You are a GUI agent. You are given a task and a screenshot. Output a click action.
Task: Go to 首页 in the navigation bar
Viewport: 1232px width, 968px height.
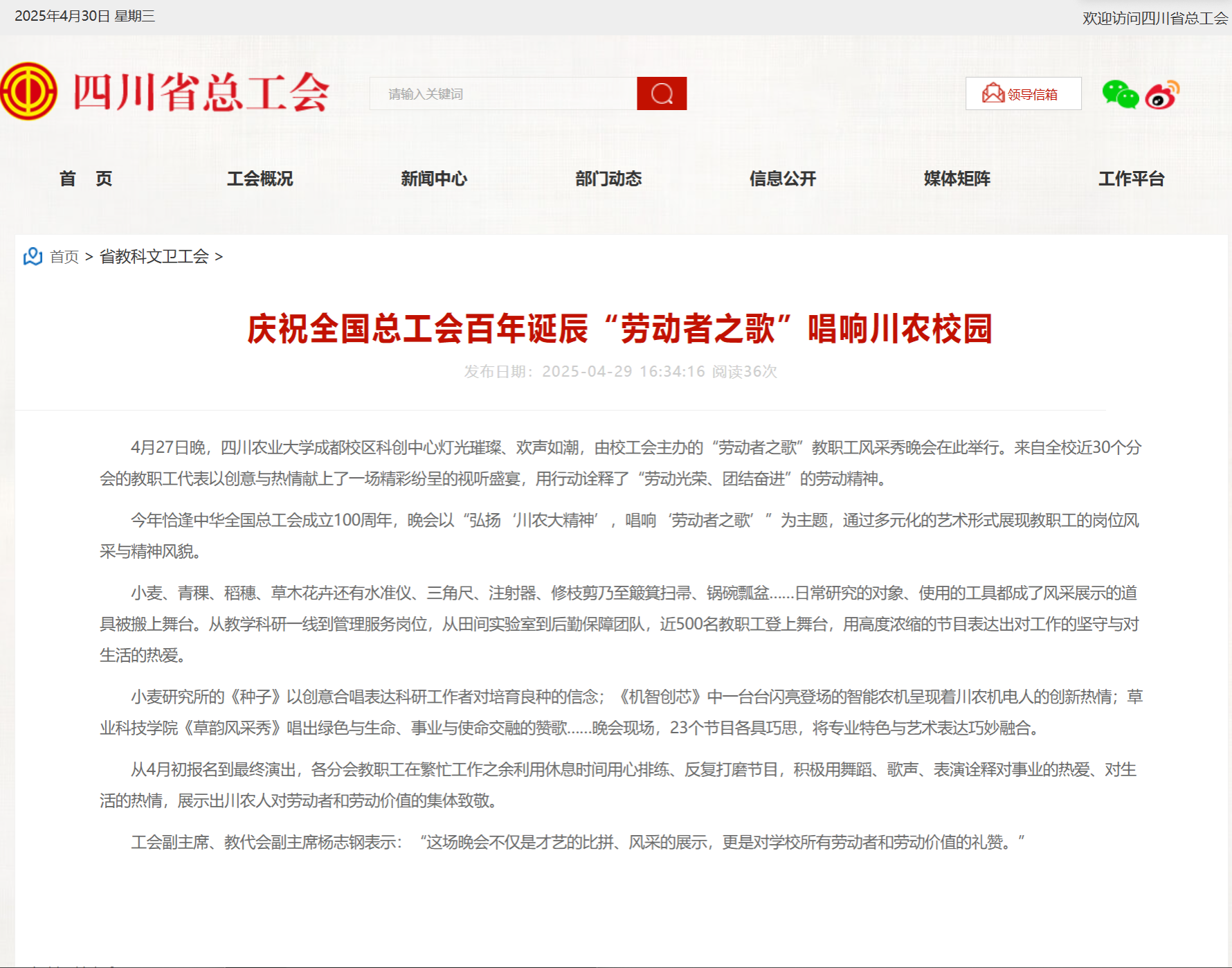pyautogui.click(x=86, y=179)
